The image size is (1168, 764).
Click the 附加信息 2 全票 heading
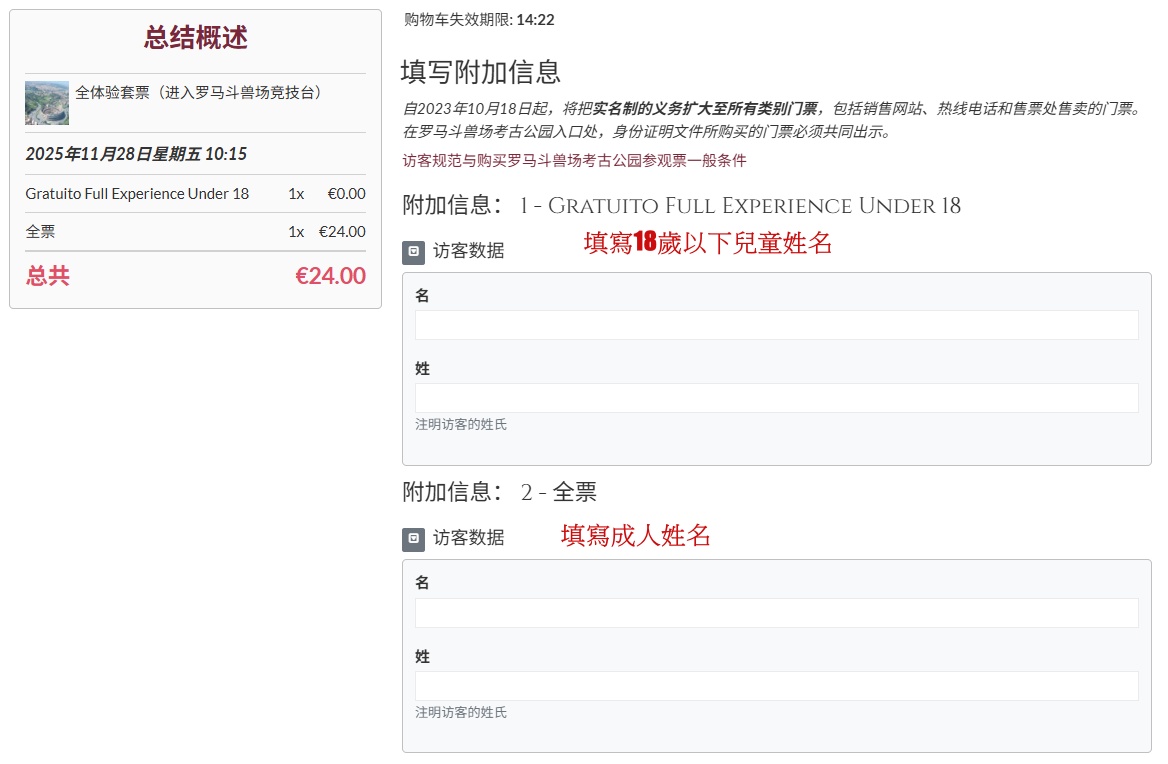pyautogui.click(x=499, y=492)
